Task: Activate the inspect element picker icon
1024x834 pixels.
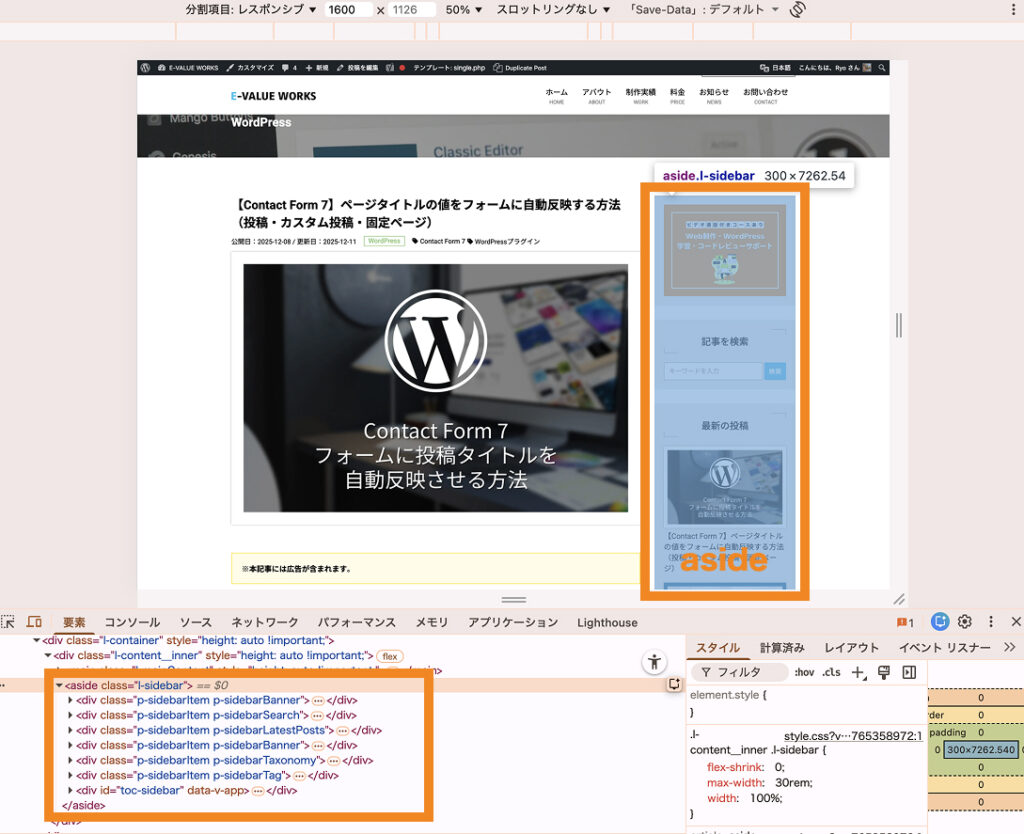Action: click(x=9, y=622)
